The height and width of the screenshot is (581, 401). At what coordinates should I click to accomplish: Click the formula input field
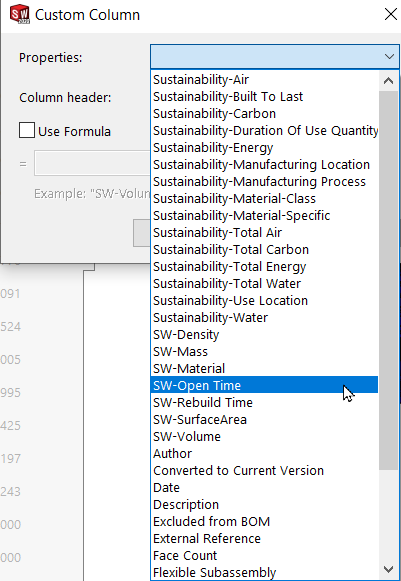click(x=93, y=163)
